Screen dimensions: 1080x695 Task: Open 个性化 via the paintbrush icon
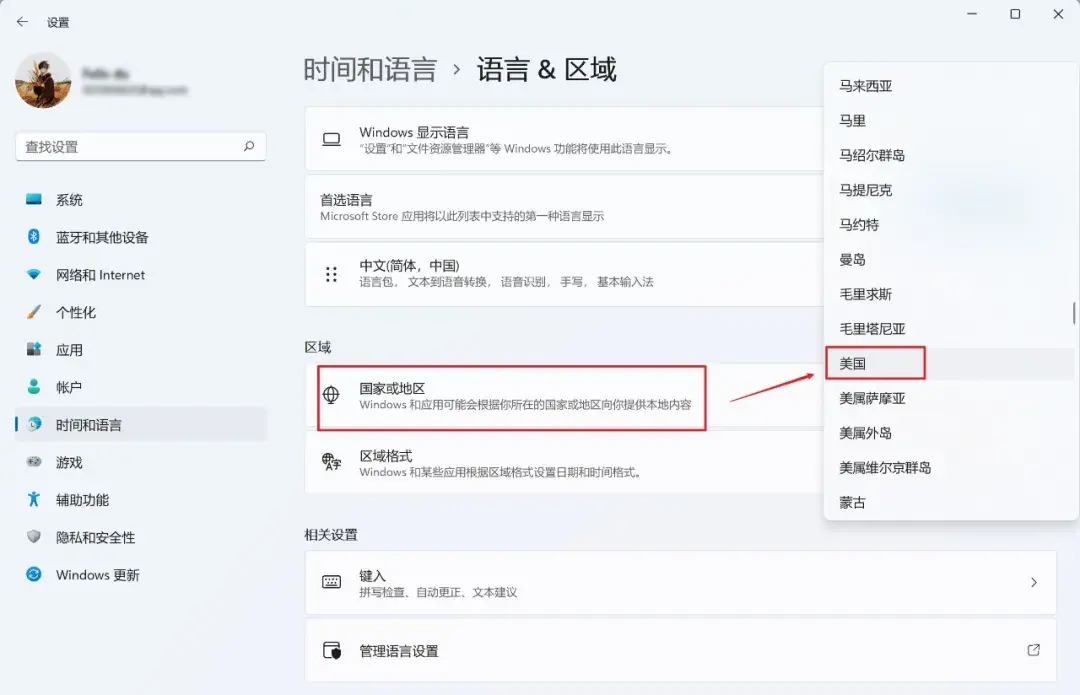34,312
